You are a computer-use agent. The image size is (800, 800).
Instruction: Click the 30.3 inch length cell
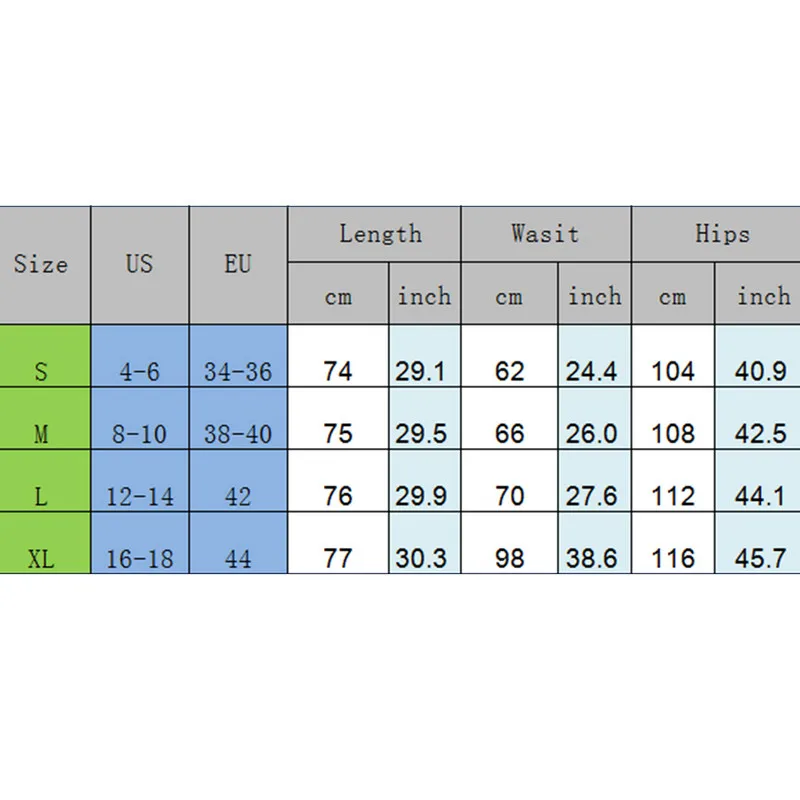(x=422, y=558)
